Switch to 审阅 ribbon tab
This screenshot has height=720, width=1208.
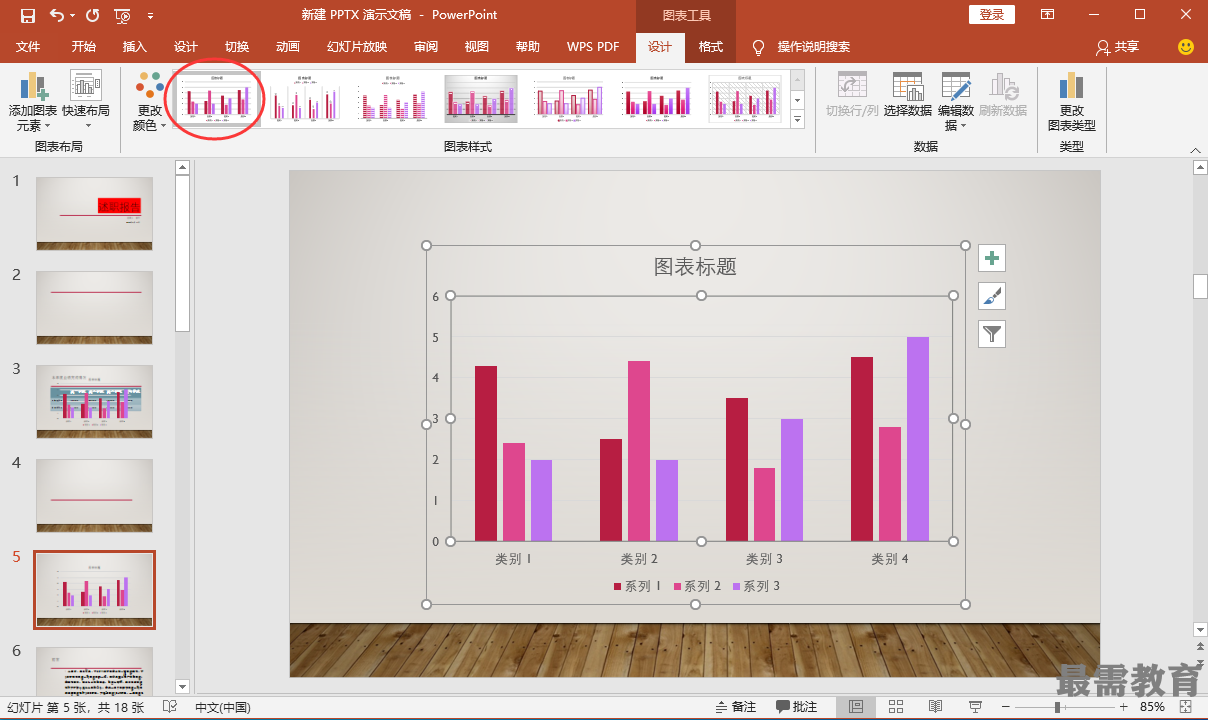[426, 47]
